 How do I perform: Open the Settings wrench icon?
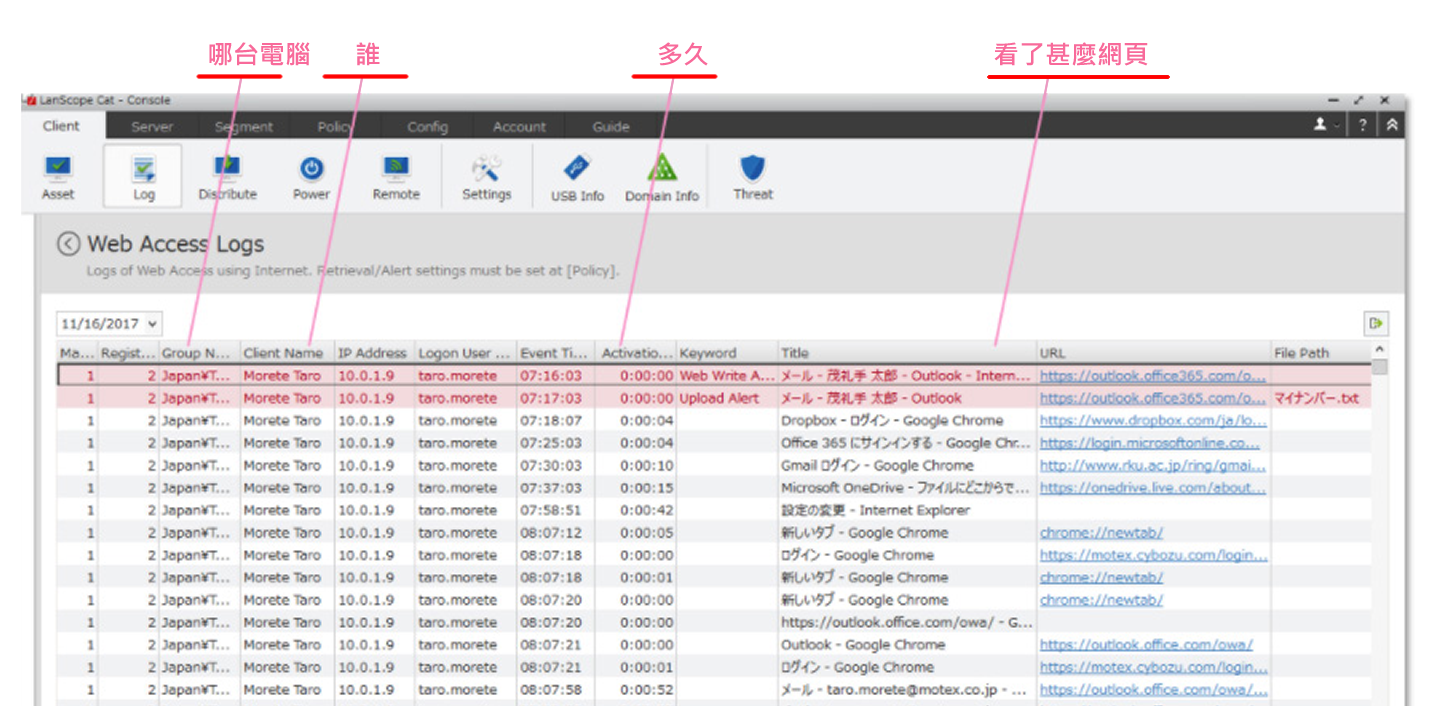point(487,177)
